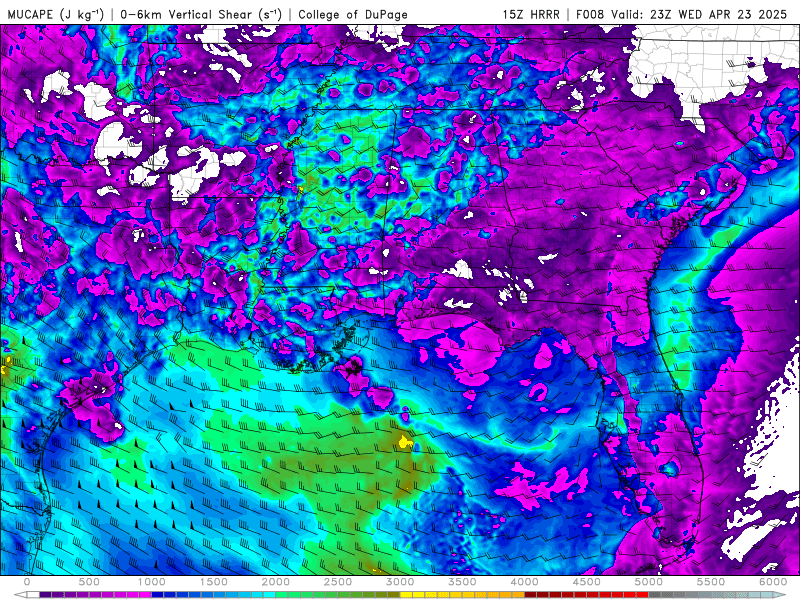This screenshot has height=600, width=800.
Task: Click the 1500 label on the color scale
Action: click(x=214, y=582)
